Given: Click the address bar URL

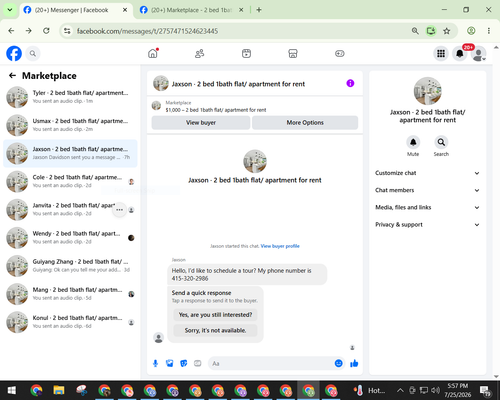Looking at the screenshot, I should coord(147,31).
